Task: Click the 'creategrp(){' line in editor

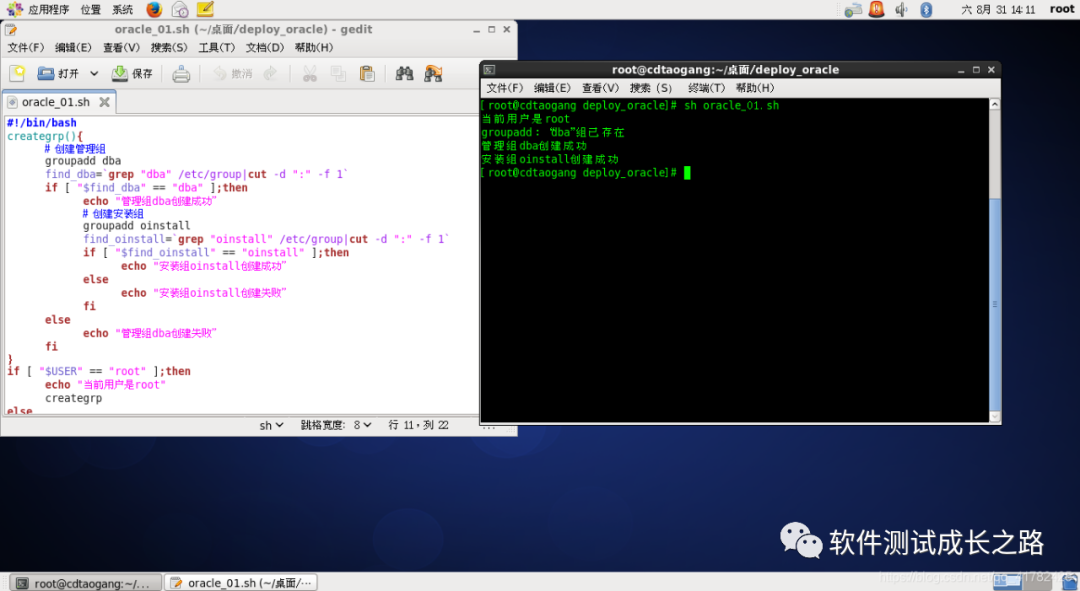Action: pos(45,136)
